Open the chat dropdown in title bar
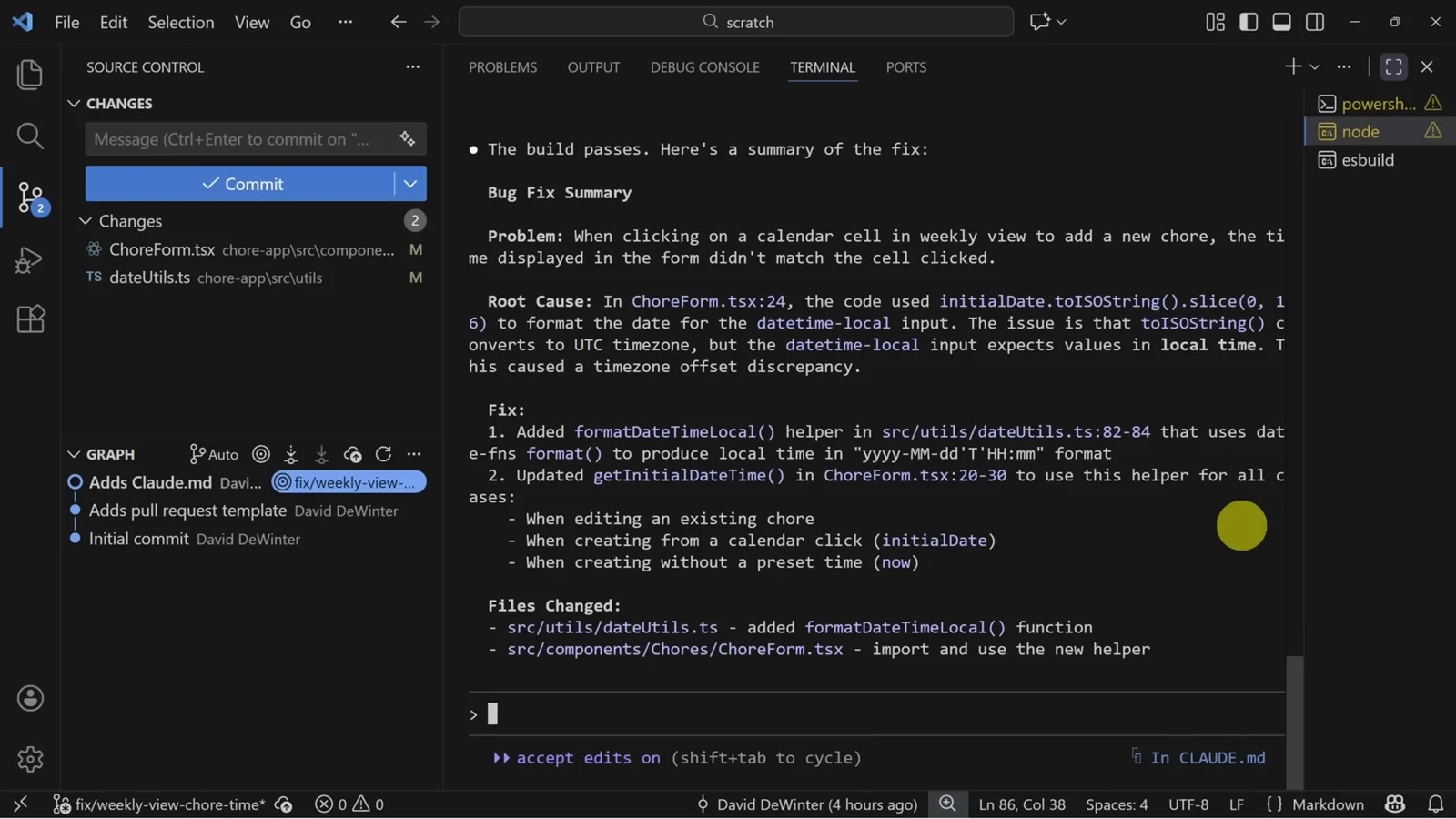Image resolution: width=1456 pixels, height=819 pixels. 1062,22
